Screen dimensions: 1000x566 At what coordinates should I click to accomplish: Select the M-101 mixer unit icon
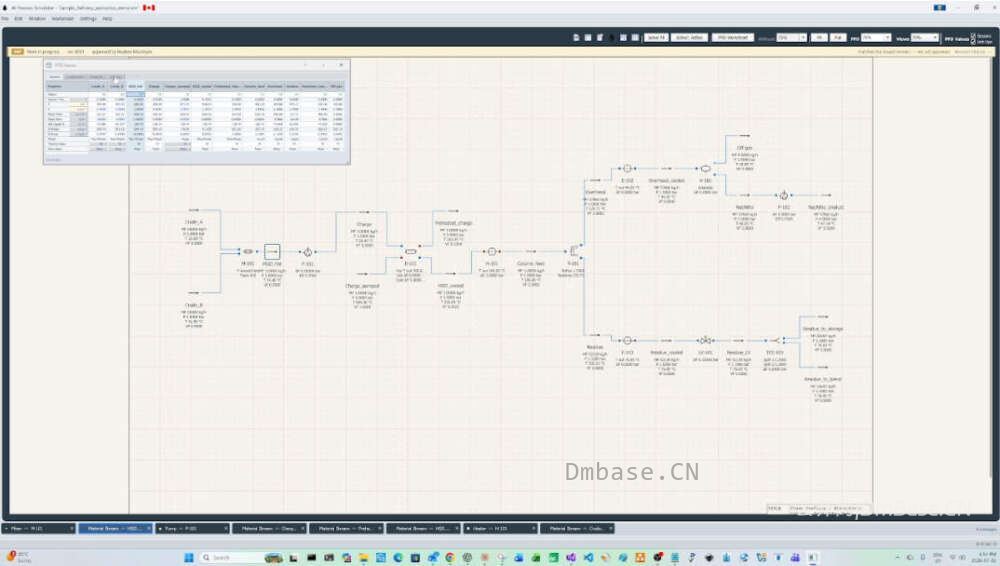tap(248, 251)
